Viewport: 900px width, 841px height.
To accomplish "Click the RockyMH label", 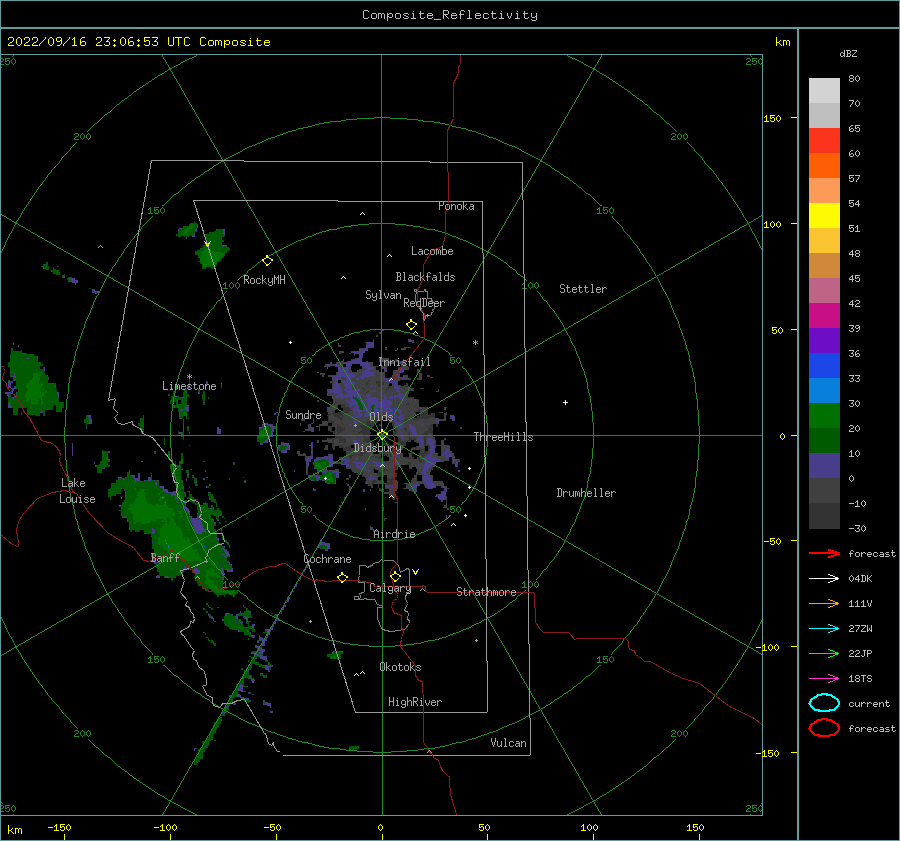I will coord(264,280).
